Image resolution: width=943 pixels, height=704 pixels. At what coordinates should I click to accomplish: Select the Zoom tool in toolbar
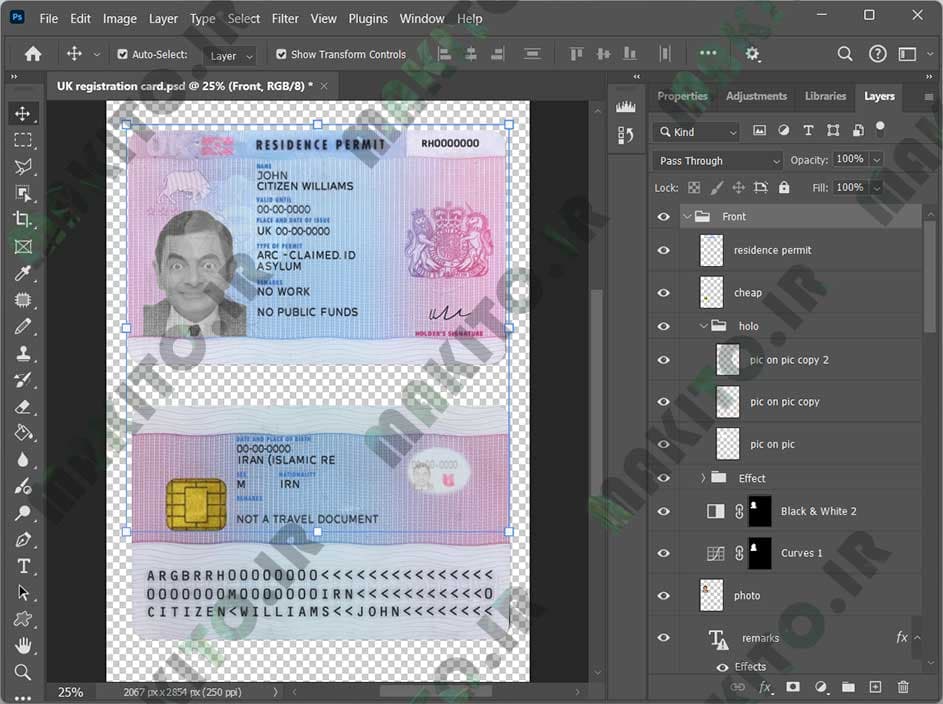coord(23,672)
